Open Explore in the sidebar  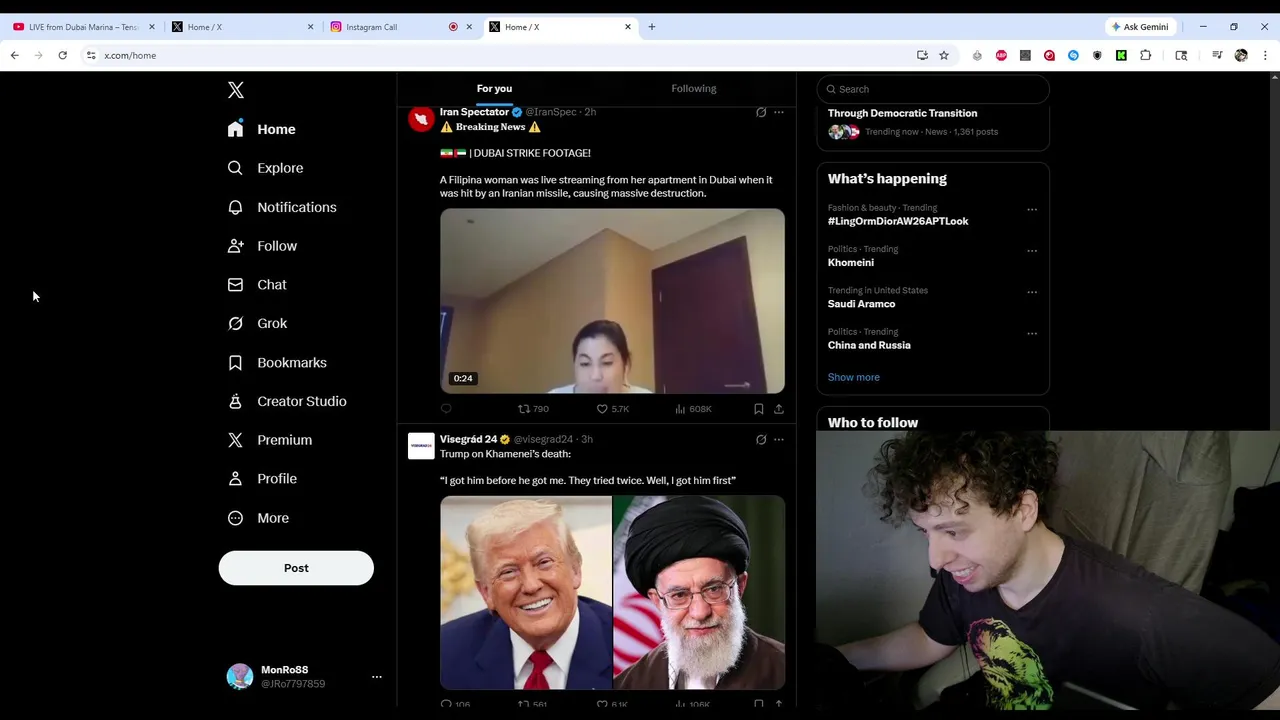tap(265, 168)
